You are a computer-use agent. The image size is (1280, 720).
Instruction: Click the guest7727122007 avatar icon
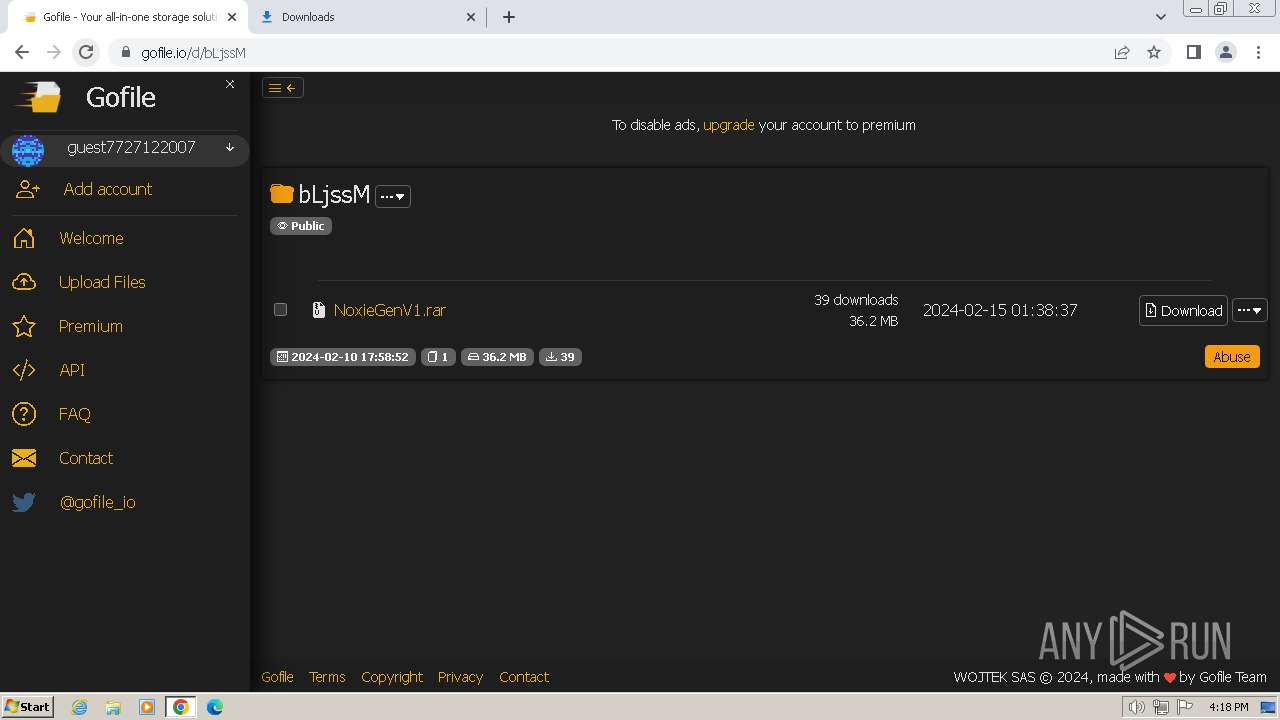(27, 150)
